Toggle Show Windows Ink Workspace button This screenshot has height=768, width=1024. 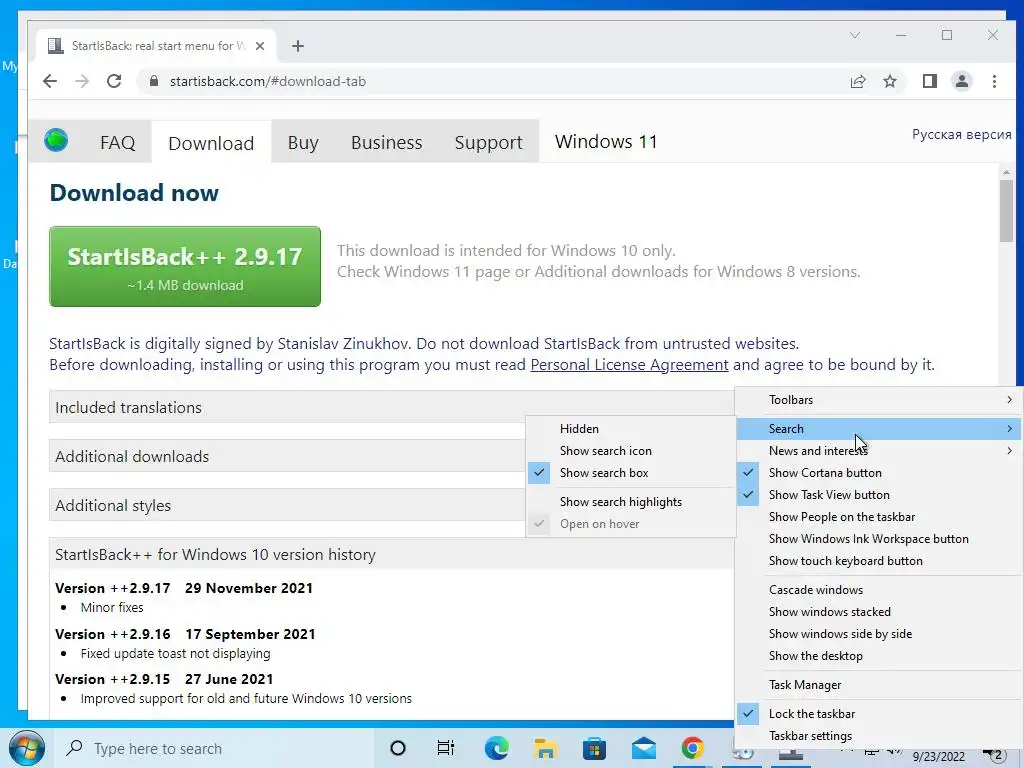pyautogui.click(x=878, y=539)
